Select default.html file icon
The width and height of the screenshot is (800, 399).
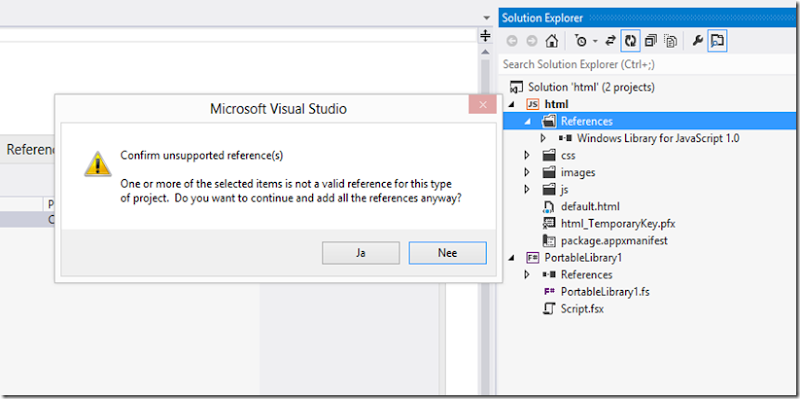click(x=549, y=207)
